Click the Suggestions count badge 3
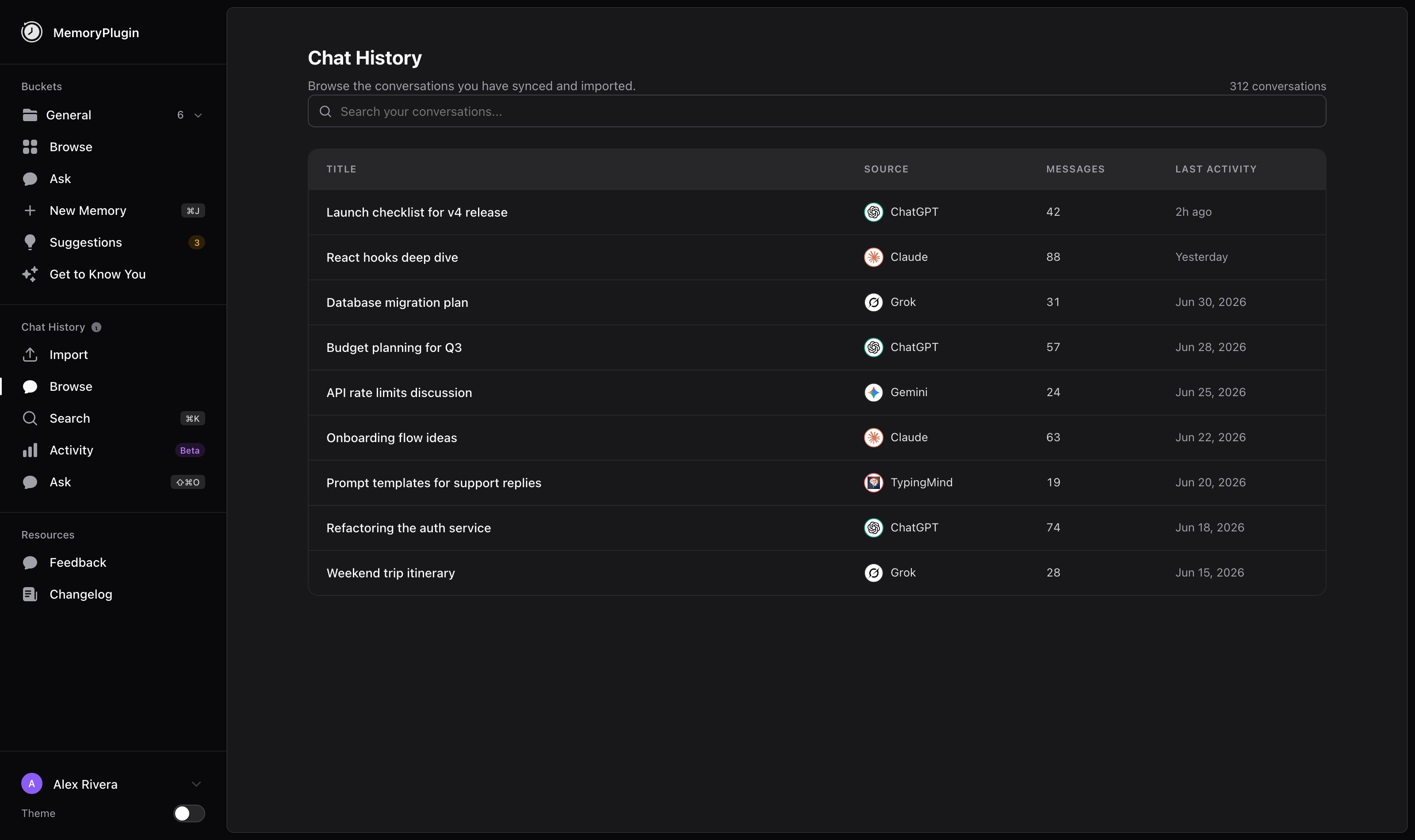This screenshot has height=840, width=1415. (x=196, y=243)
